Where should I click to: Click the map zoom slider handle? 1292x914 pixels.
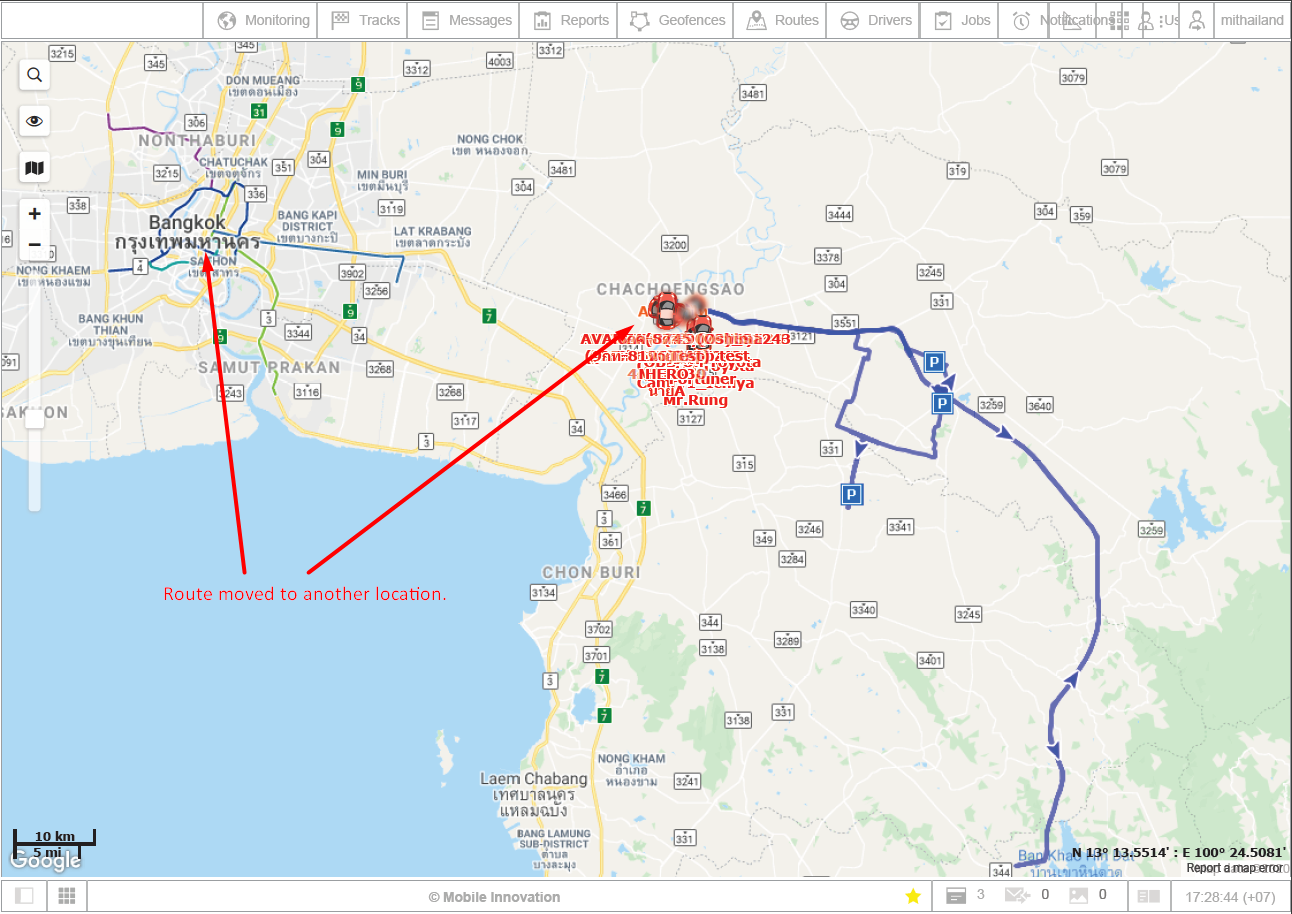click(x=34, y=418)
